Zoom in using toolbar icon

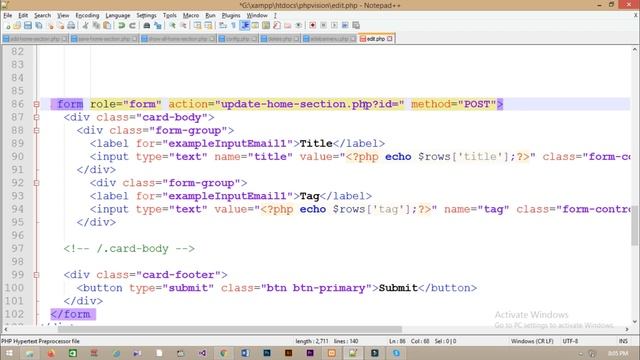tap(172, 26)
